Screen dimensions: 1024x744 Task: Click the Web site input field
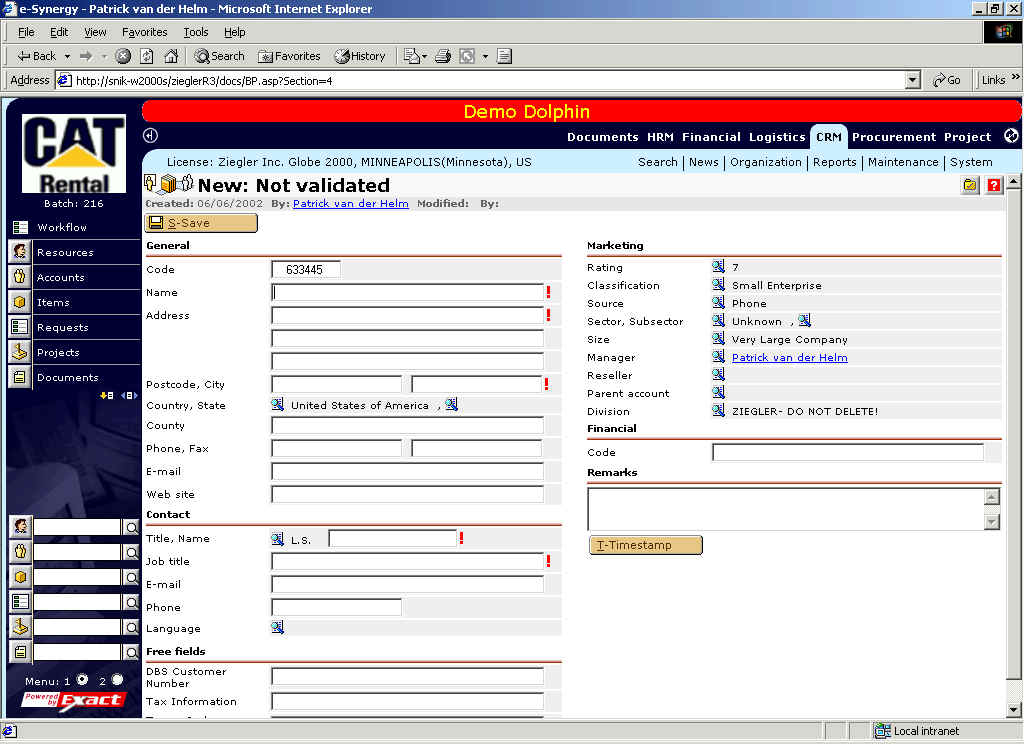[408, 494]
